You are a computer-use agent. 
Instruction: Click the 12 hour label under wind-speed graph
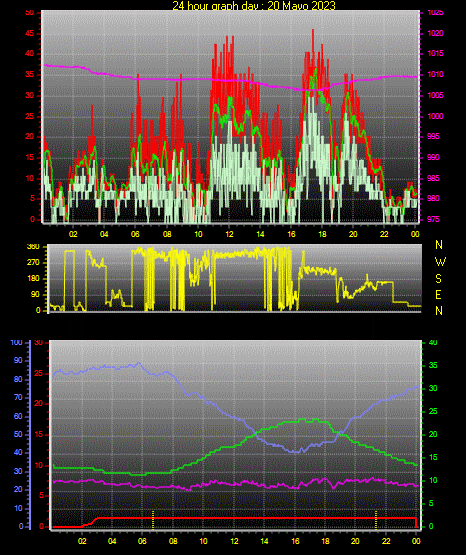pyautogui.click(x=229, y=234)
